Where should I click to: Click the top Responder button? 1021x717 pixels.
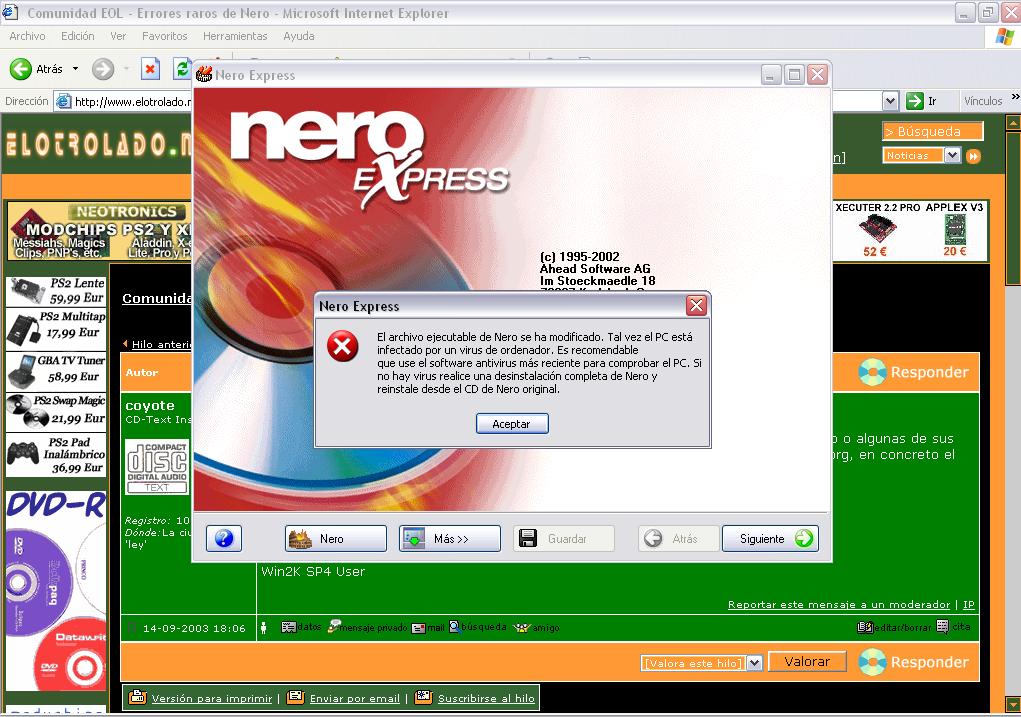pyautogui.click(x=916, y=373)
